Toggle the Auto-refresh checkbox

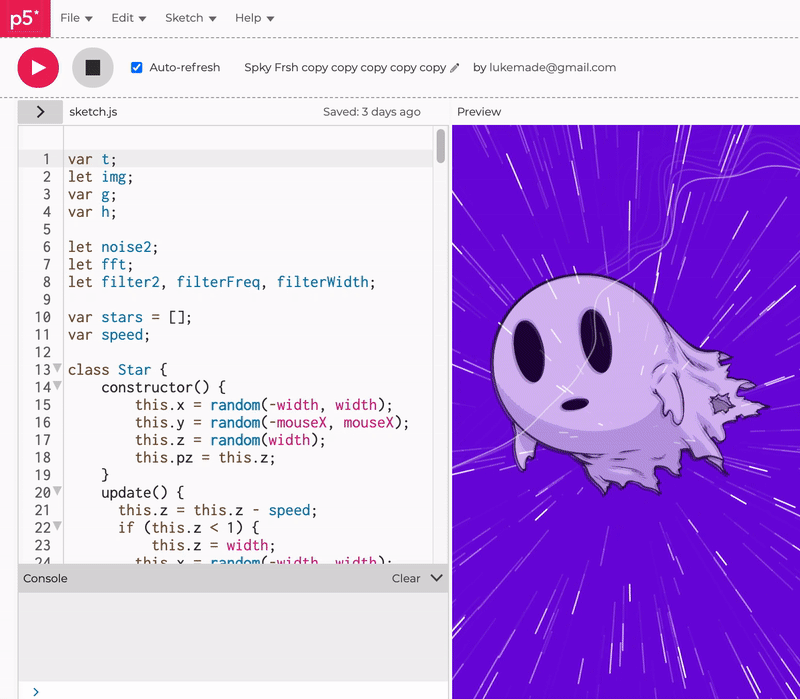coord(136,67)
